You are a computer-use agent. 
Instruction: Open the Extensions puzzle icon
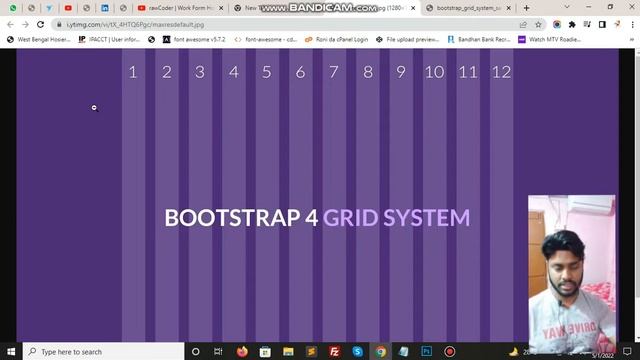(x=572, y=24)
